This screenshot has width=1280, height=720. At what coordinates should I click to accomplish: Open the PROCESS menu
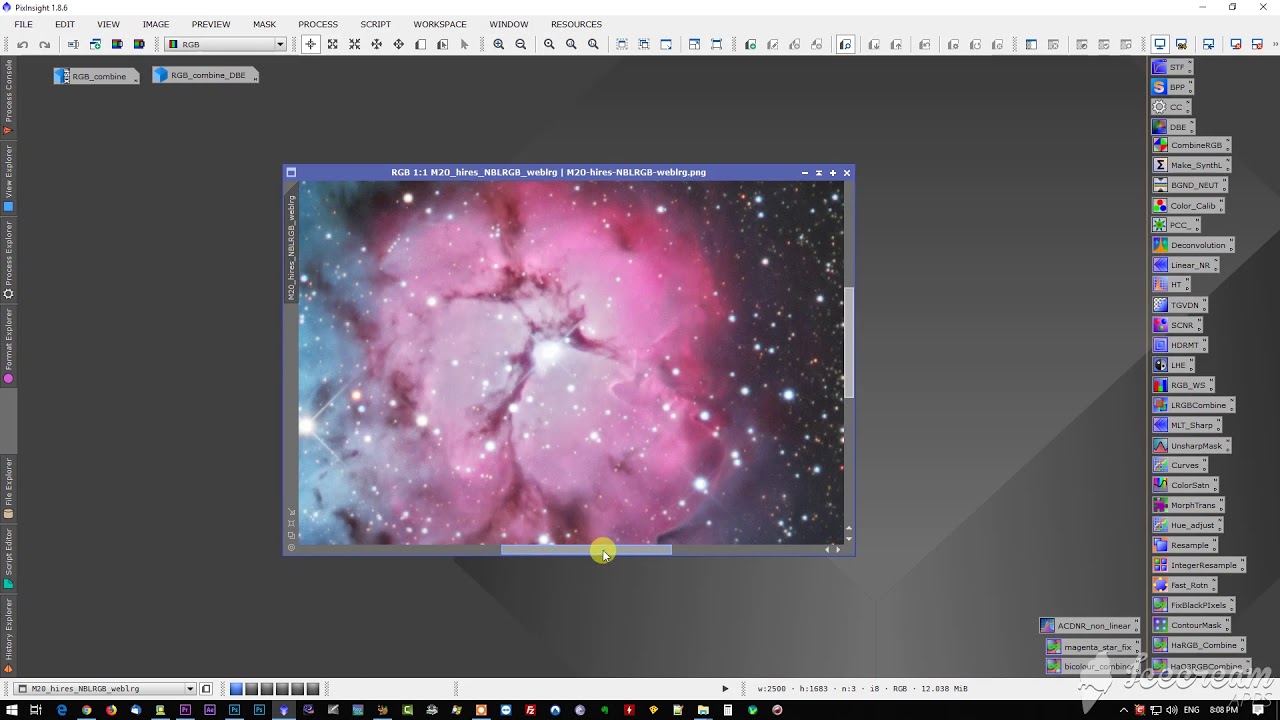pyautogui.click(x=318, y=24)
